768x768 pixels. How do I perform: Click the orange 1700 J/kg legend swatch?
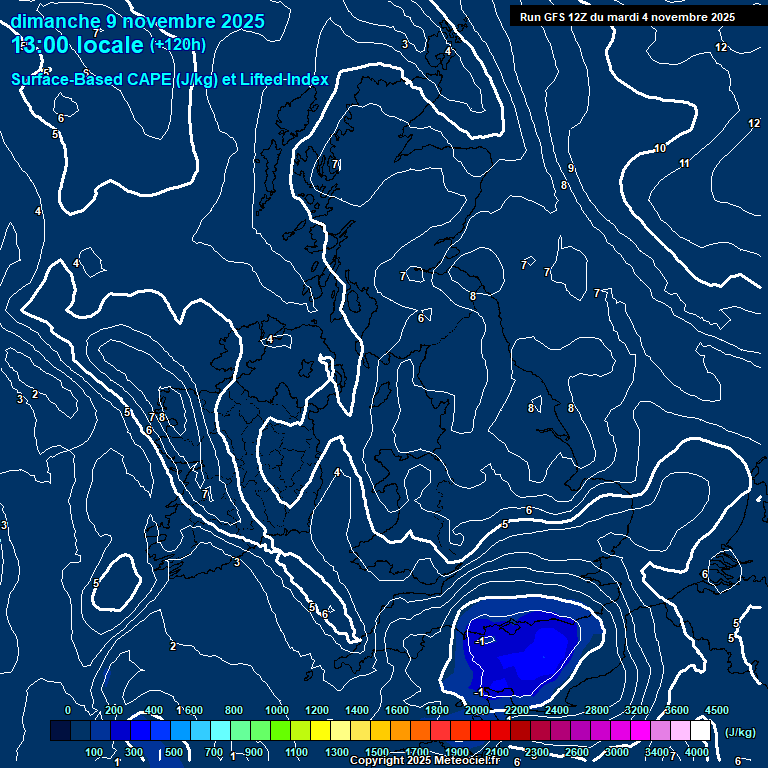tap(420, 732)
